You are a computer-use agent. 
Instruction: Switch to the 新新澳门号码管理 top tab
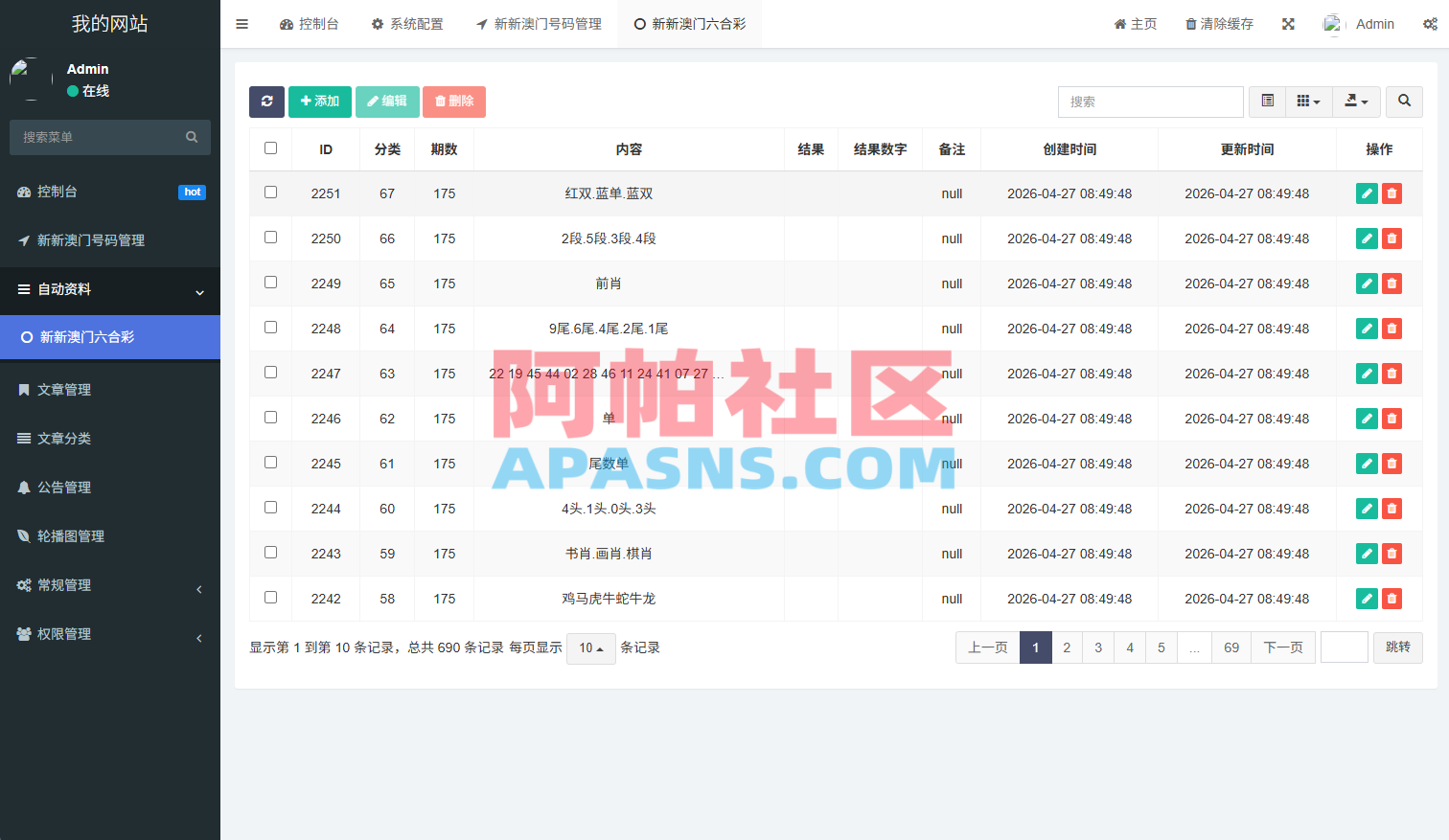539,24
